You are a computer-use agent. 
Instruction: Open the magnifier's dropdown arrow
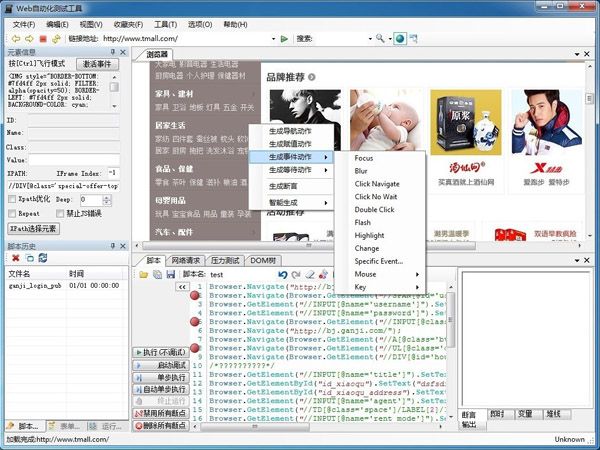pos(390,39)
